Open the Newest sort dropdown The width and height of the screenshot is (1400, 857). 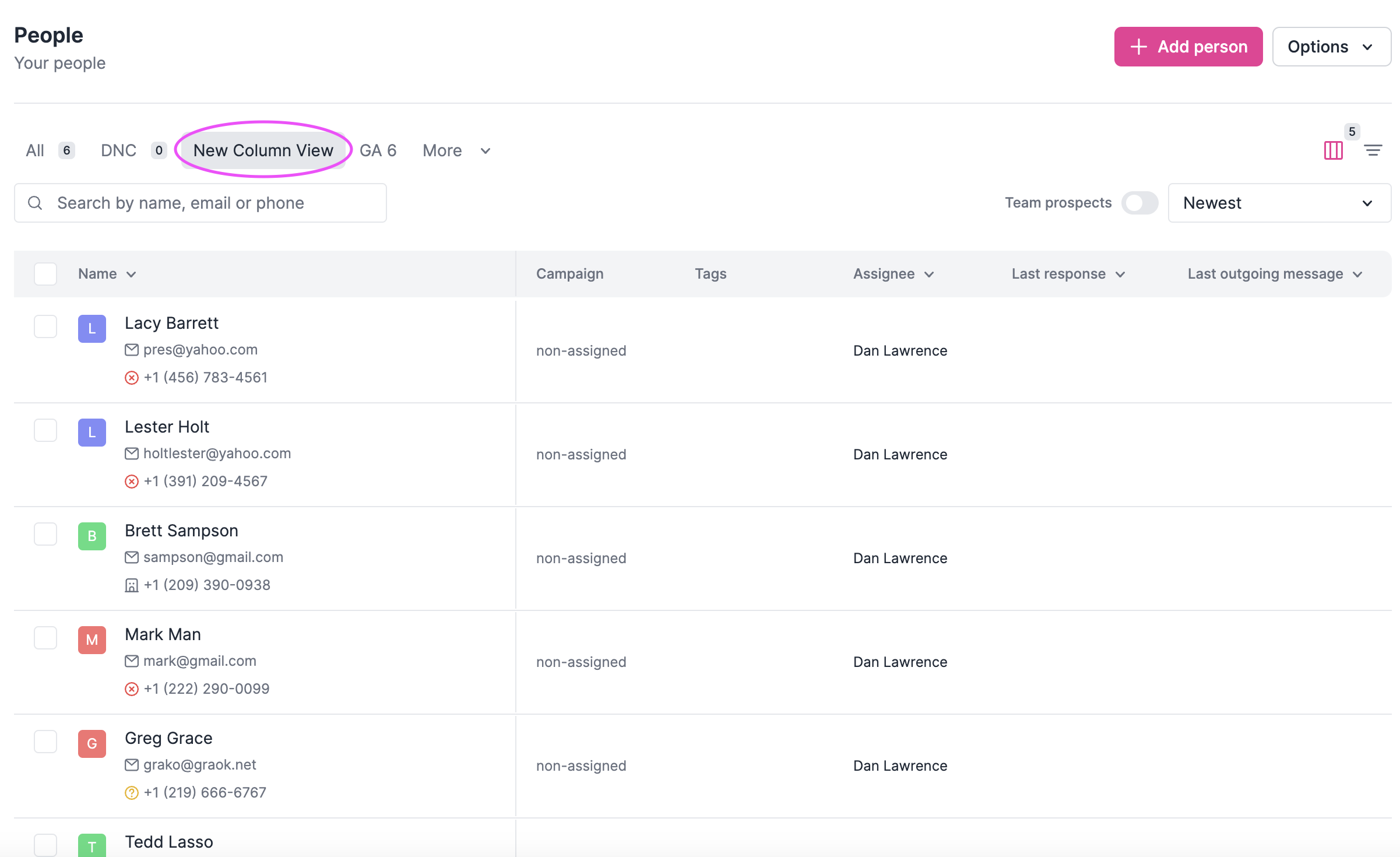(x=1279, y=203)
